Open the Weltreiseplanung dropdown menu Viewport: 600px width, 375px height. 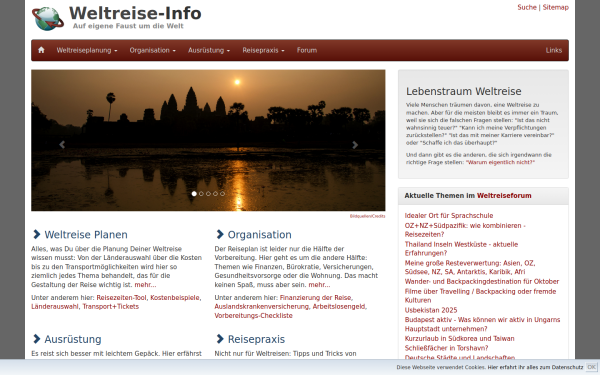(87, 50)
